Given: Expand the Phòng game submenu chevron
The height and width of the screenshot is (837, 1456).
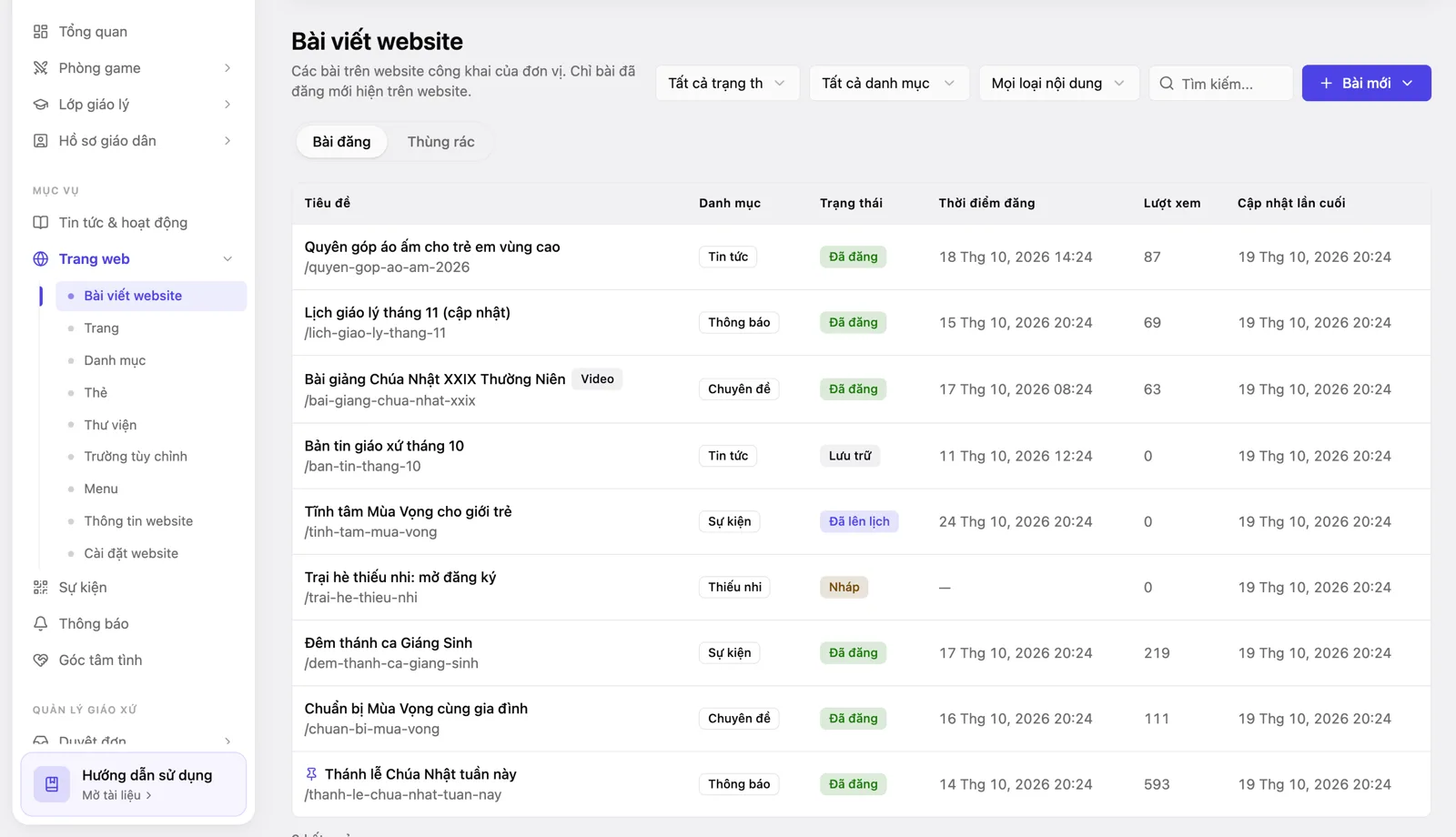Looking at the screenshot, I should [227, 68].
